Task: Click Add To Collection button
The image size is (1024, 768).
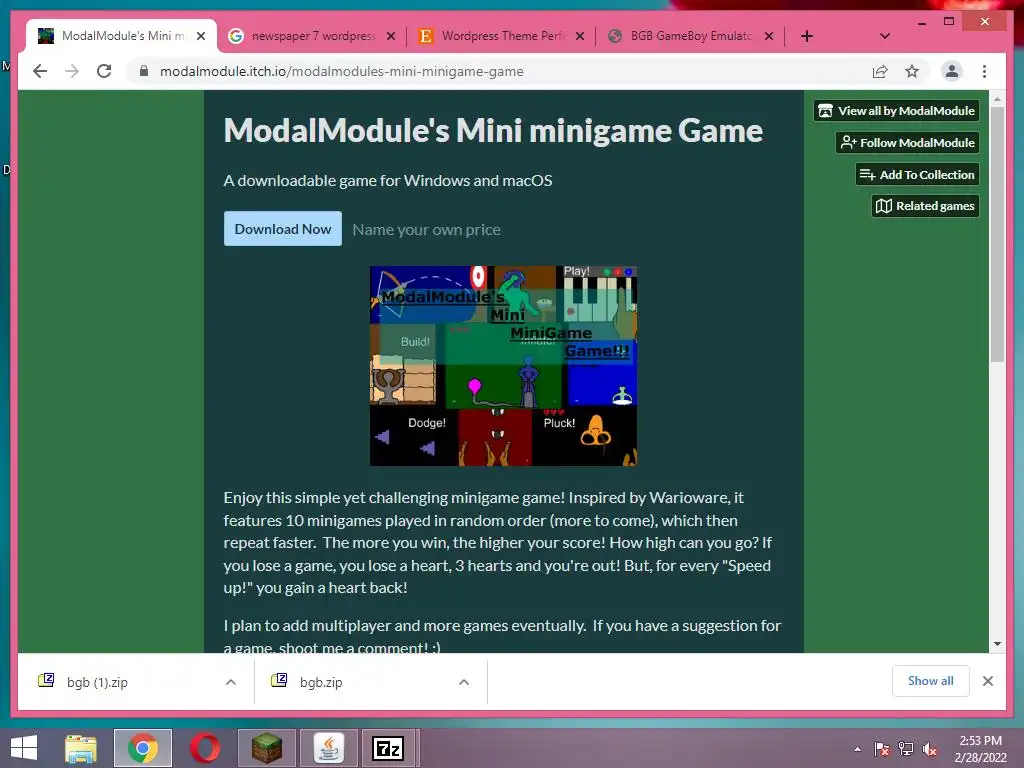Action: pos(917,174)
